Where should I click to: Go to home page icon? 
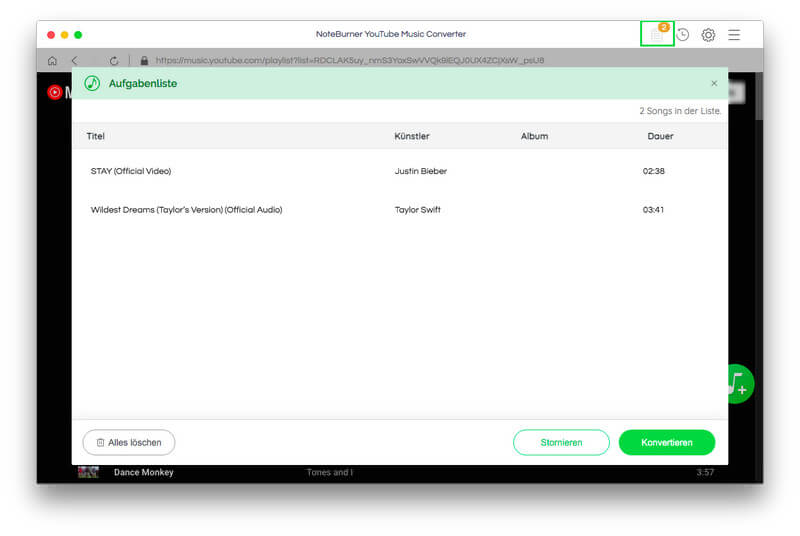coord(52,61)
